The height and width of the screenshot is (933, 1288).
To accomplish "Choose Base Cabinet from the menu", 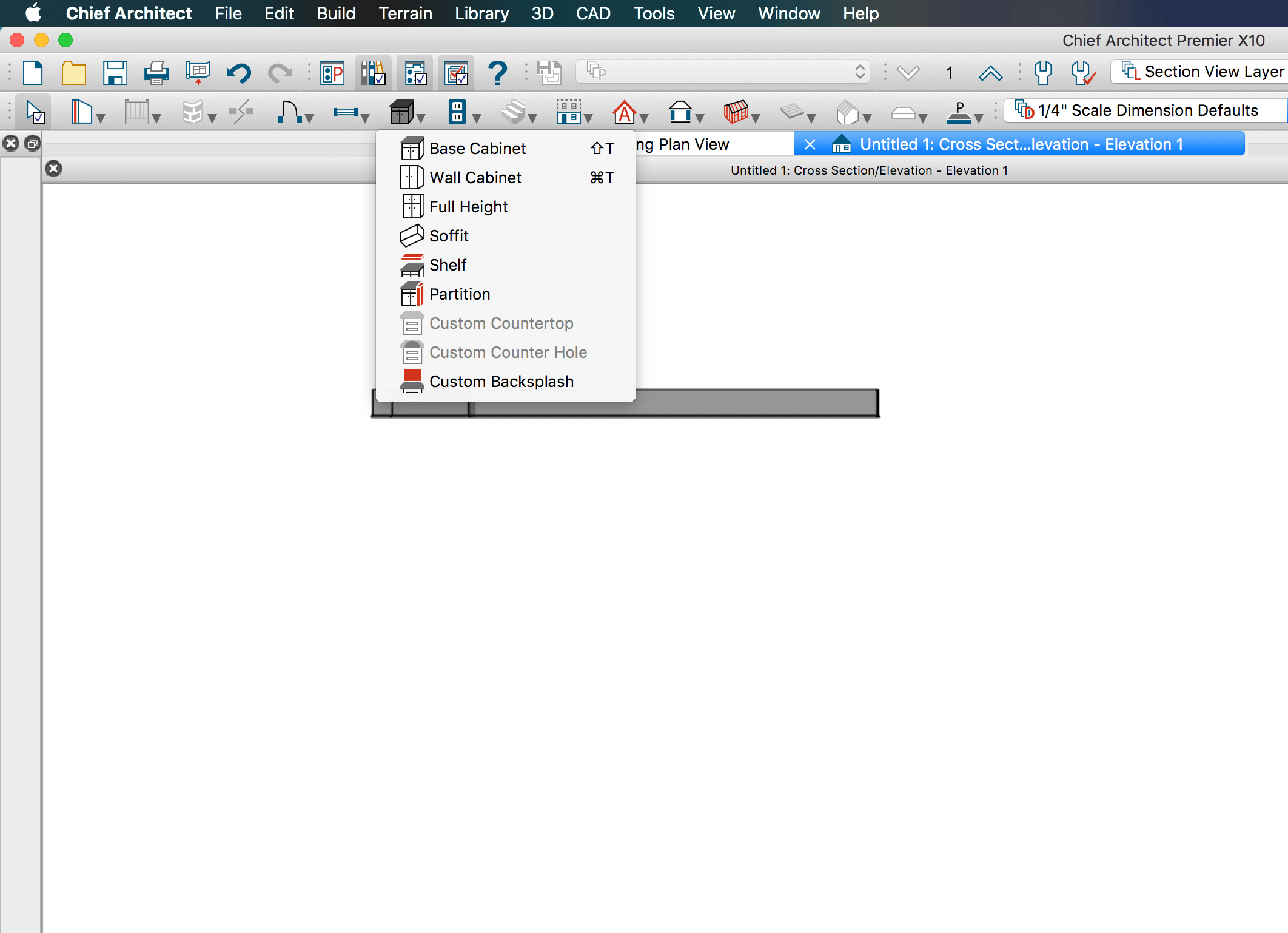I will [506, 148].
